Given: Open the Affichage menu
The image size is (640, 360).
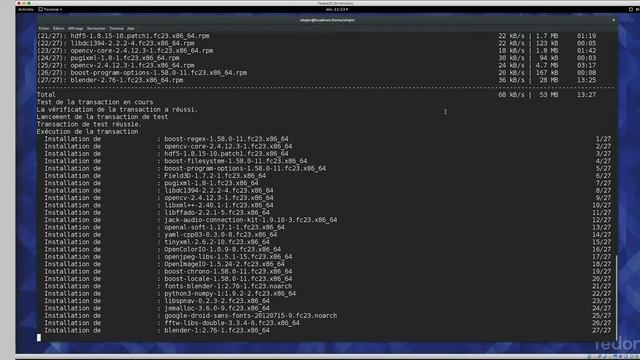Looking at the screenshot, I should coord(76,29).
